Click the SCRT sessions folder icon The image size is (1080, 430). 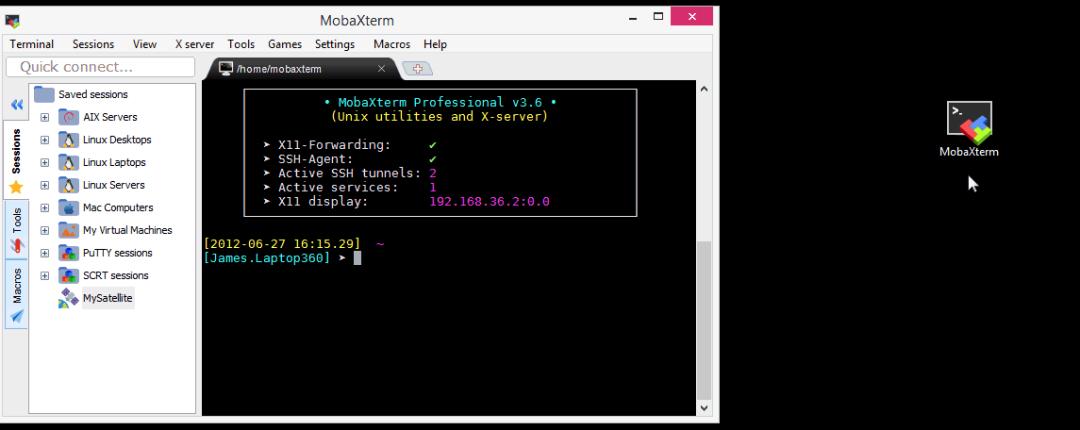point(68,276)
